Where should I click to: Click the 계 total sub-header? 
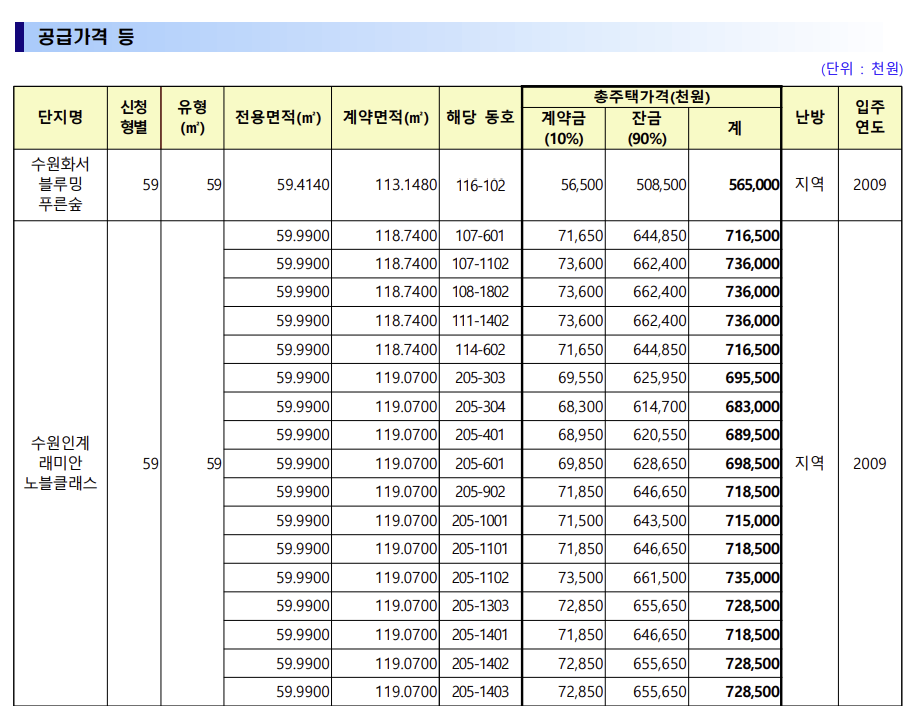(x=735, y=128)
